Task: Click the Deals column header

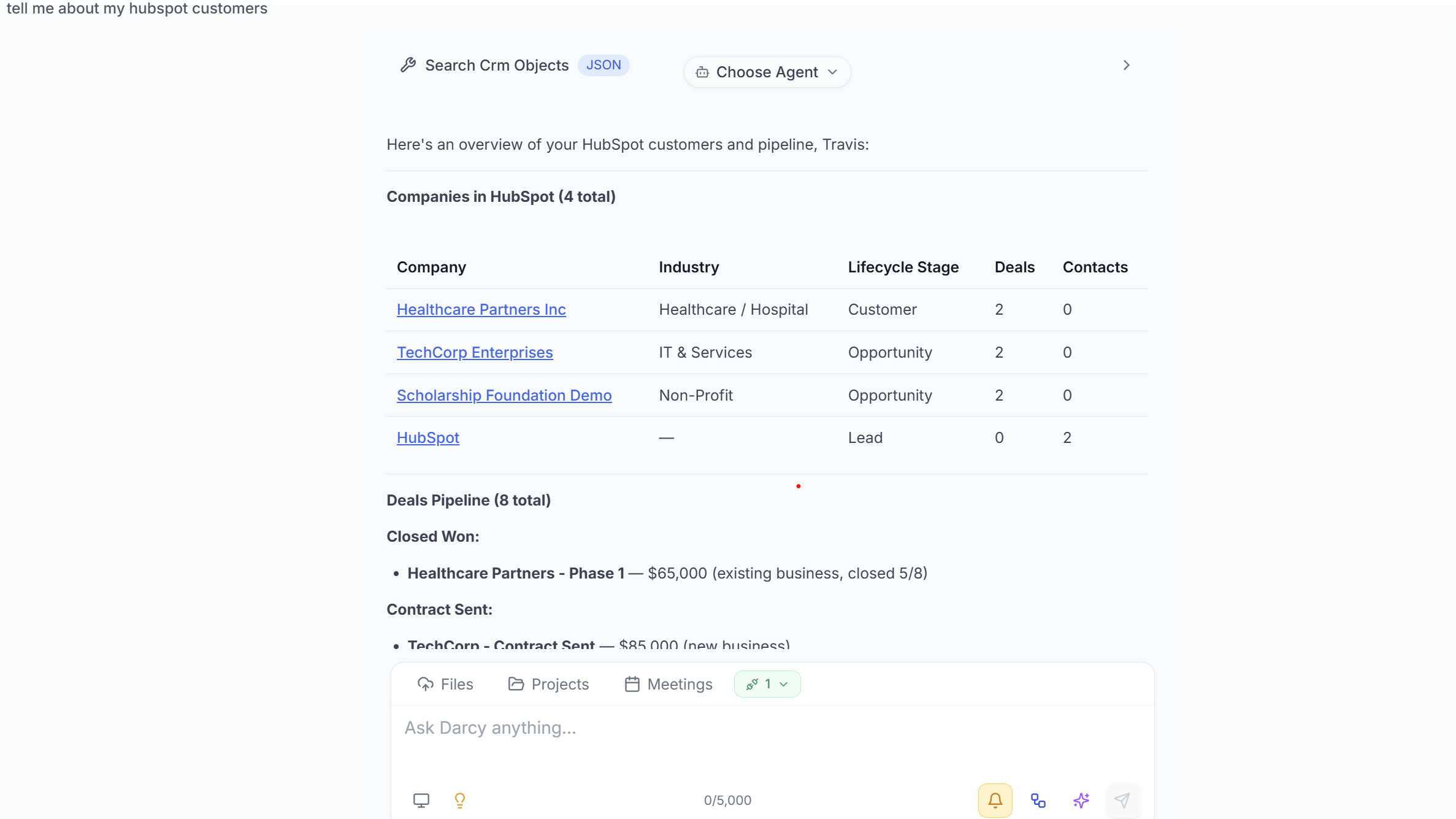Action: pos(1014,267)
